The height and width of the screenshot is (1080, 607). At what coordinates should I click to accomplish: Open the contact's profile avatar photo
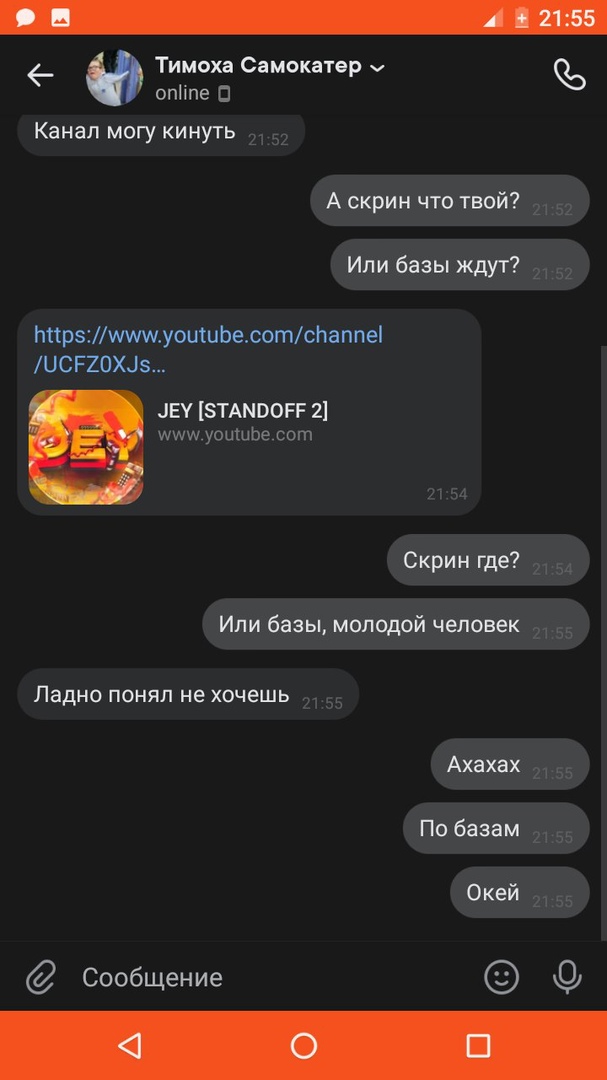[114, 77]
